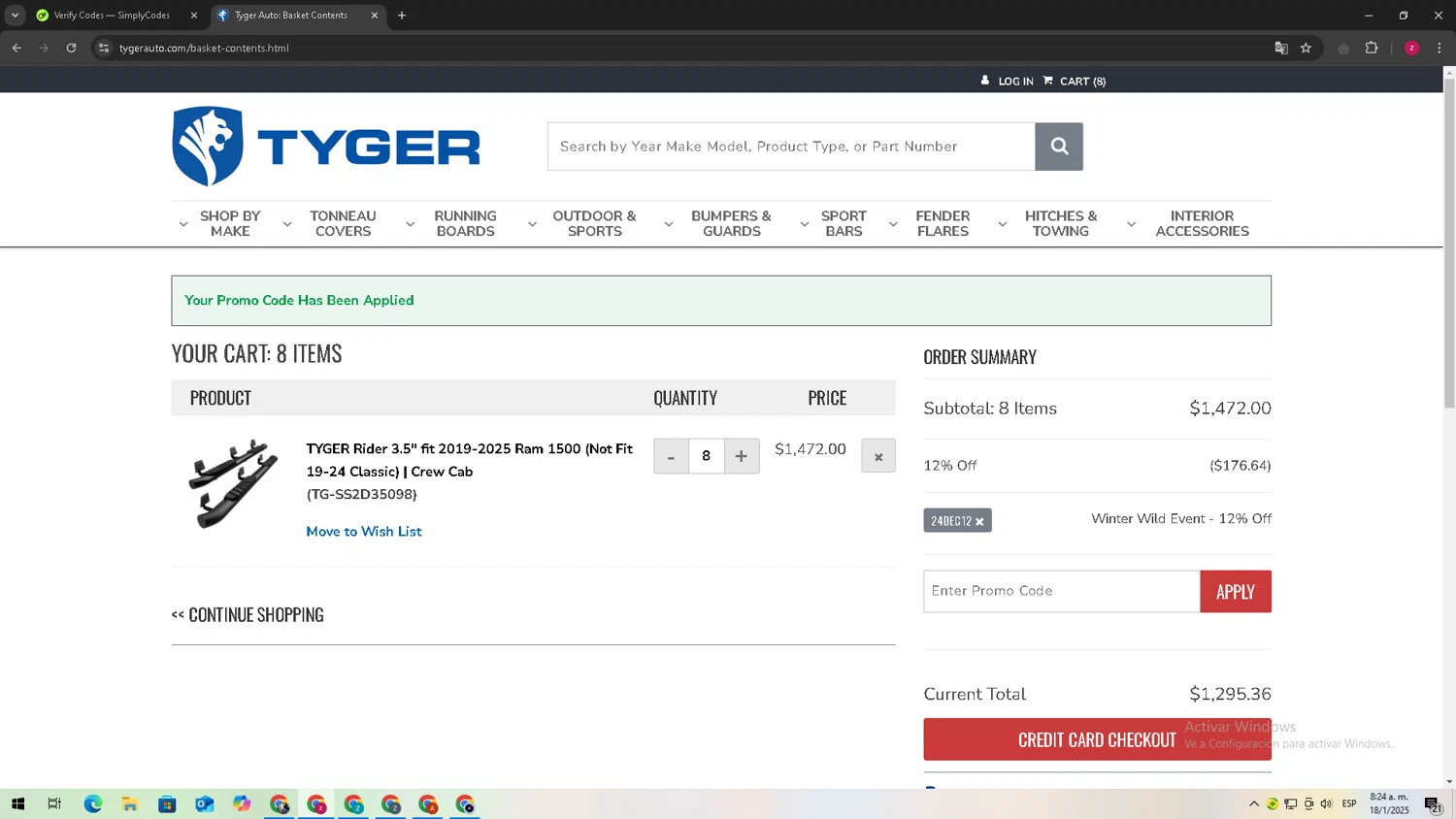Expand the Hitches & Towing chevron

[1003, 224]
